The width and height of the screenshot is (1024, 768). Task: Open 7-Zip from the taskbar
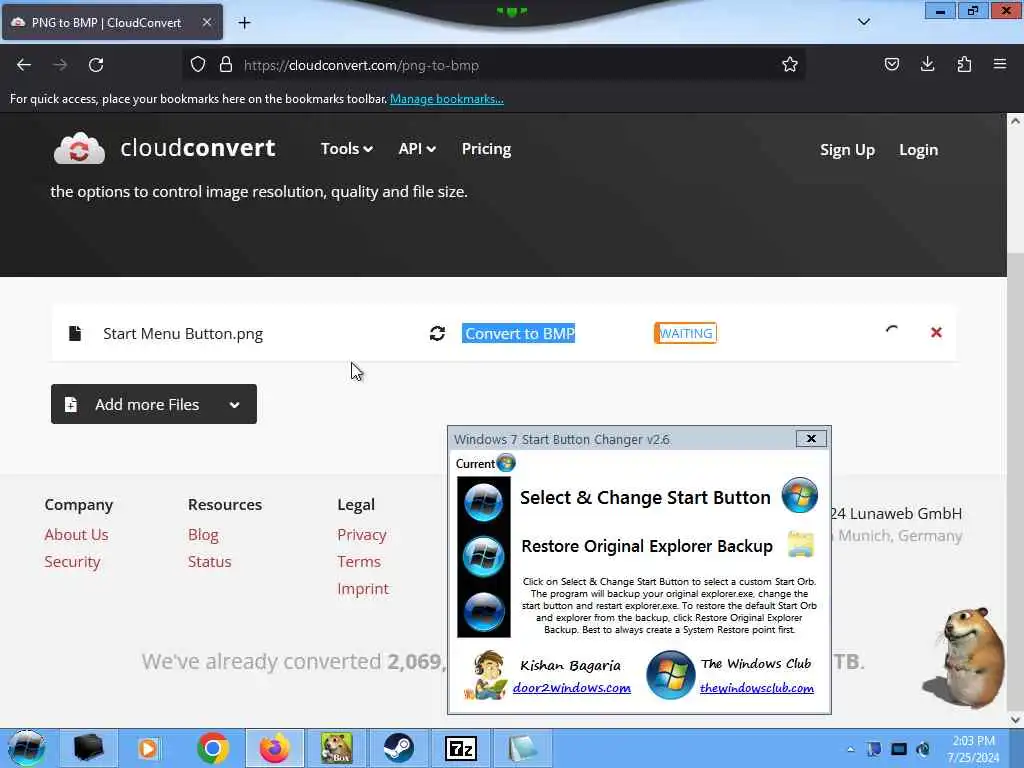pyautogui.click(x=460, y=748)
